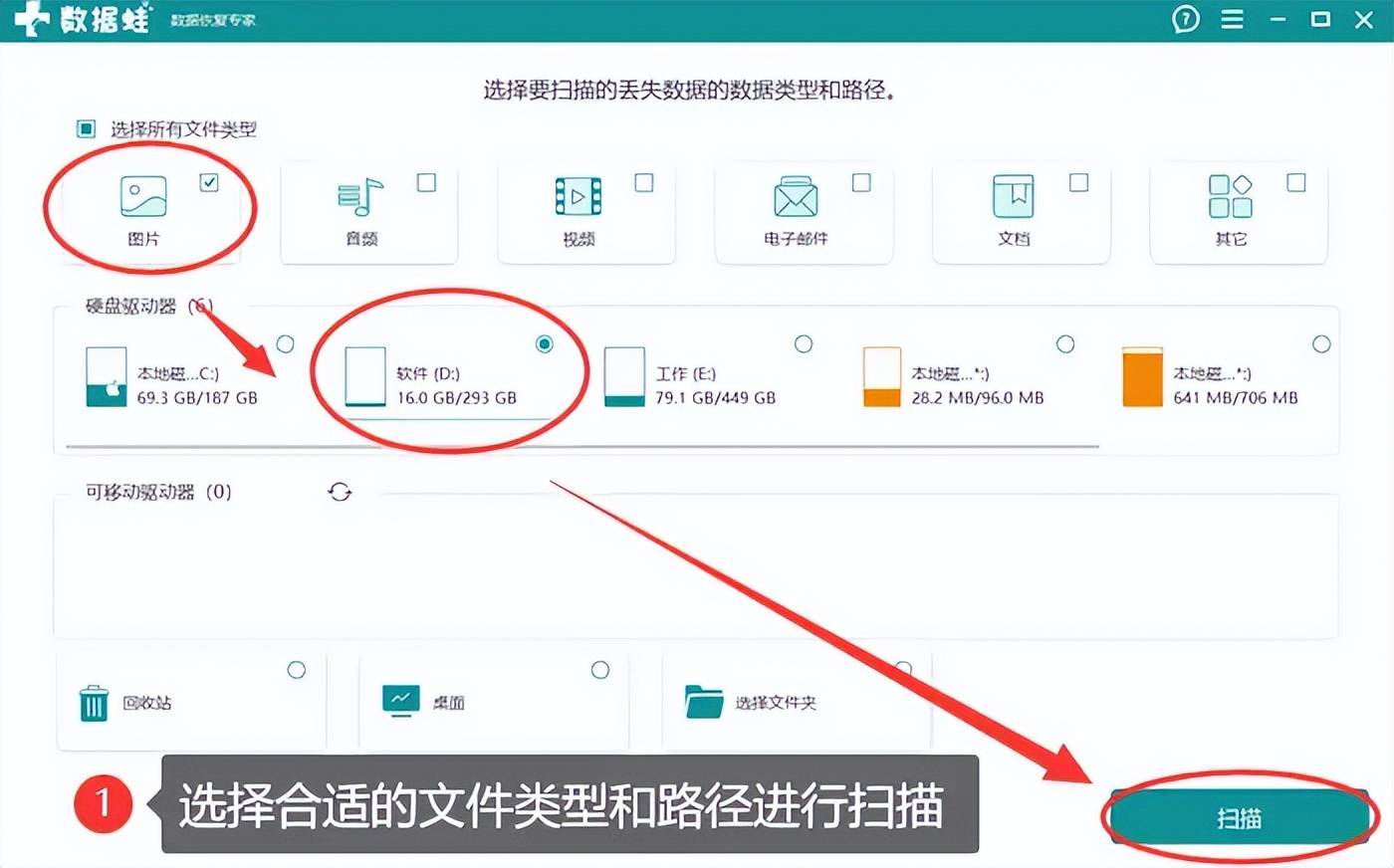Click the 电子邮件 email envelope icon
This screenshot has width=1394, height=868.
point(796,197)
